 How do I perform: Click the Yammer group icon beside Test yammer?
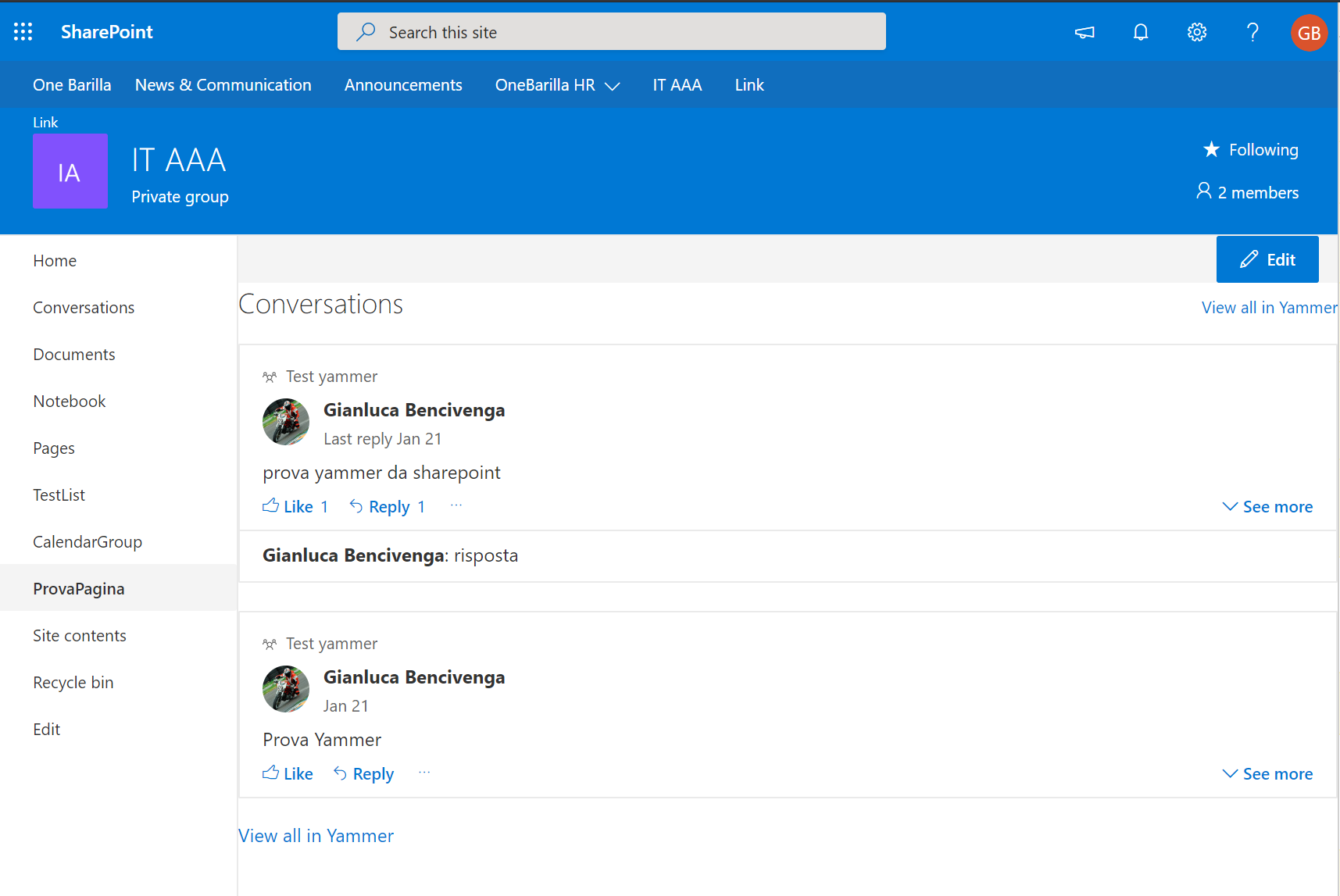(270, 376)
